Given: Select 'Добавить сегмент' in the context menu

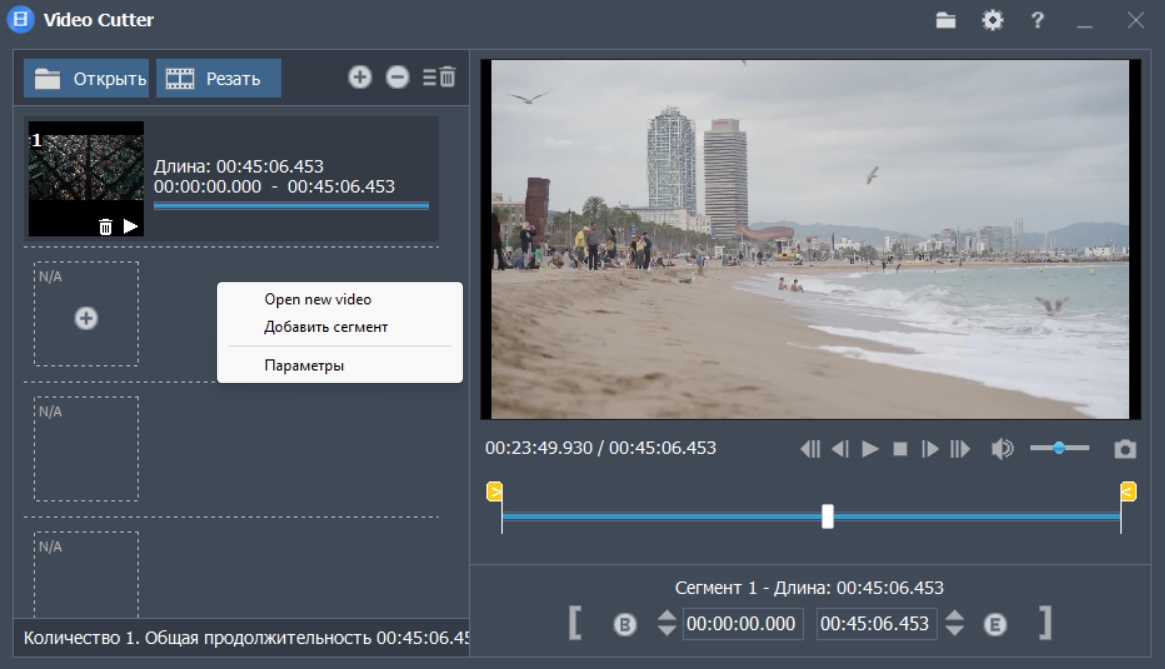Looking at the screenshot, I should 325,327.
